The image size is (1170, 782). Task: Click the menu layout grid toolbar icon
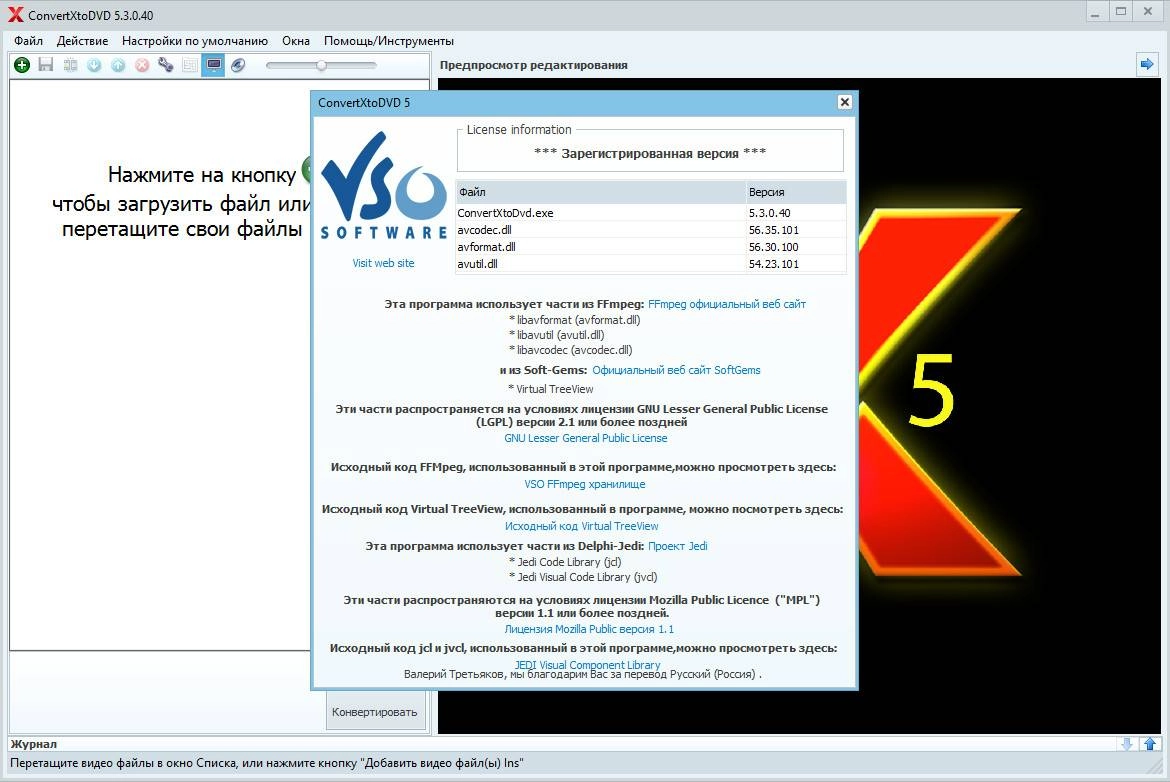coord(190,65)
